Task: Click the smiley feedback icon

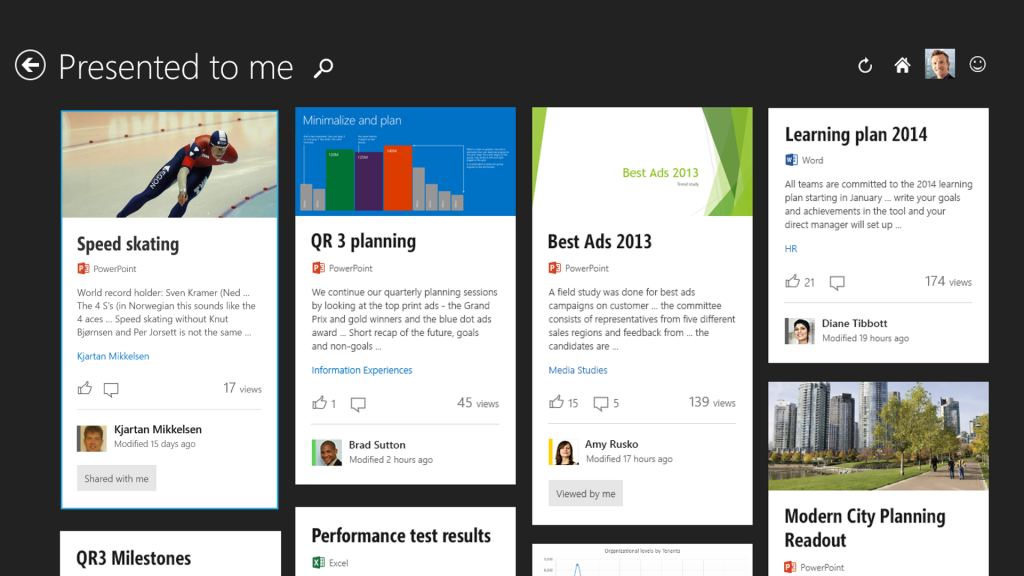Action: (x=978, y=65)
